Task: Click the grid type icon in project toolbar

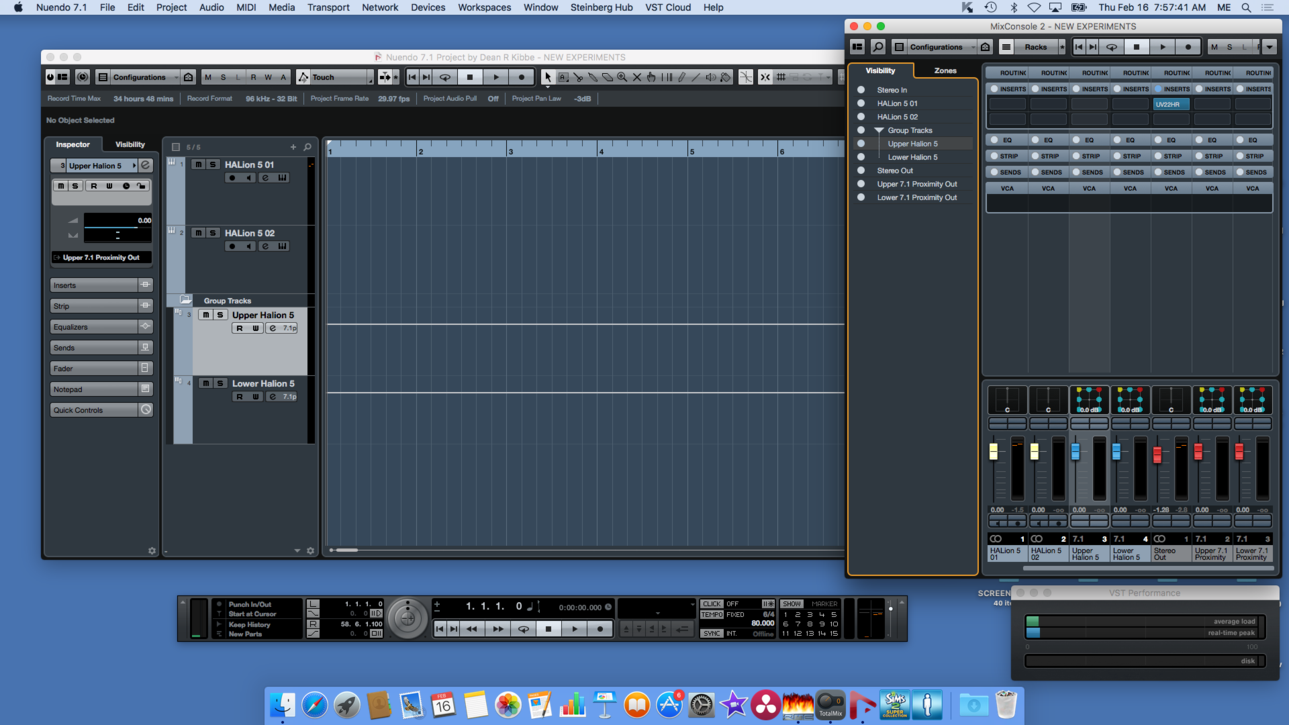Action: (x=781, y=77)
